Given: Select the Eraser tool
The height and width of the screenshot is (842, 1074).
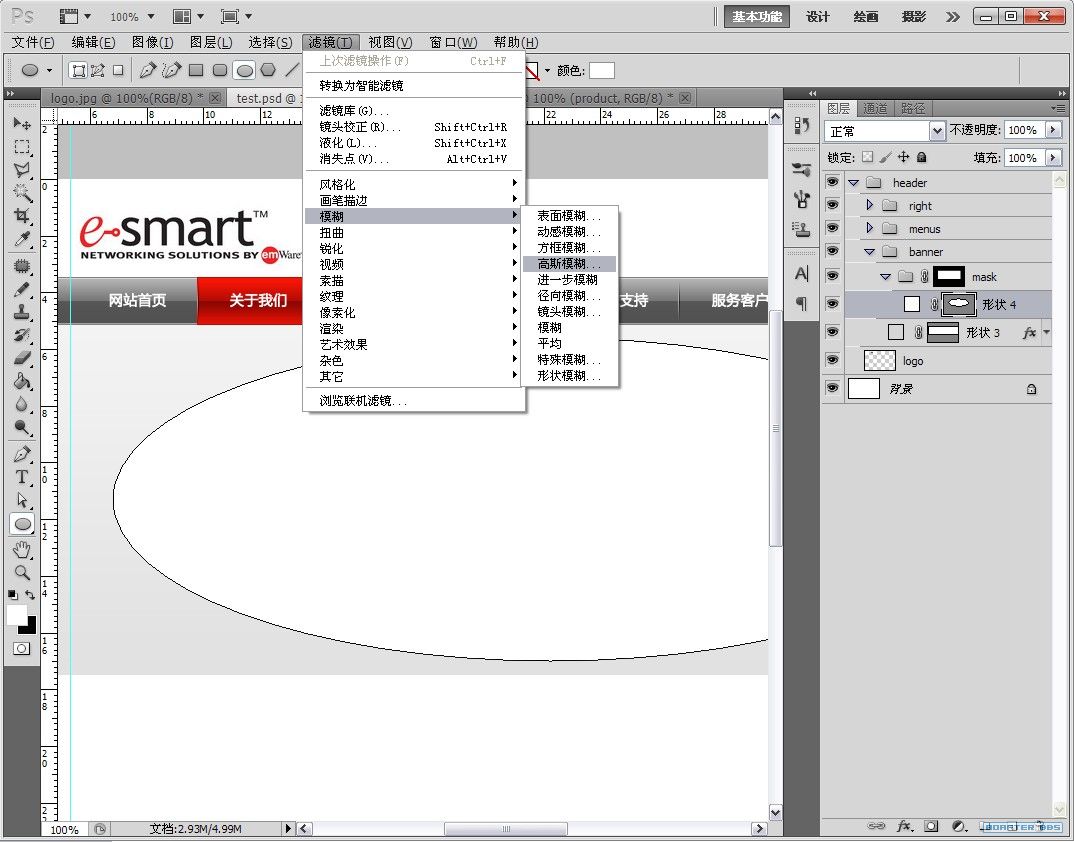Looking at the screenshot, I should tap(22, 358).
